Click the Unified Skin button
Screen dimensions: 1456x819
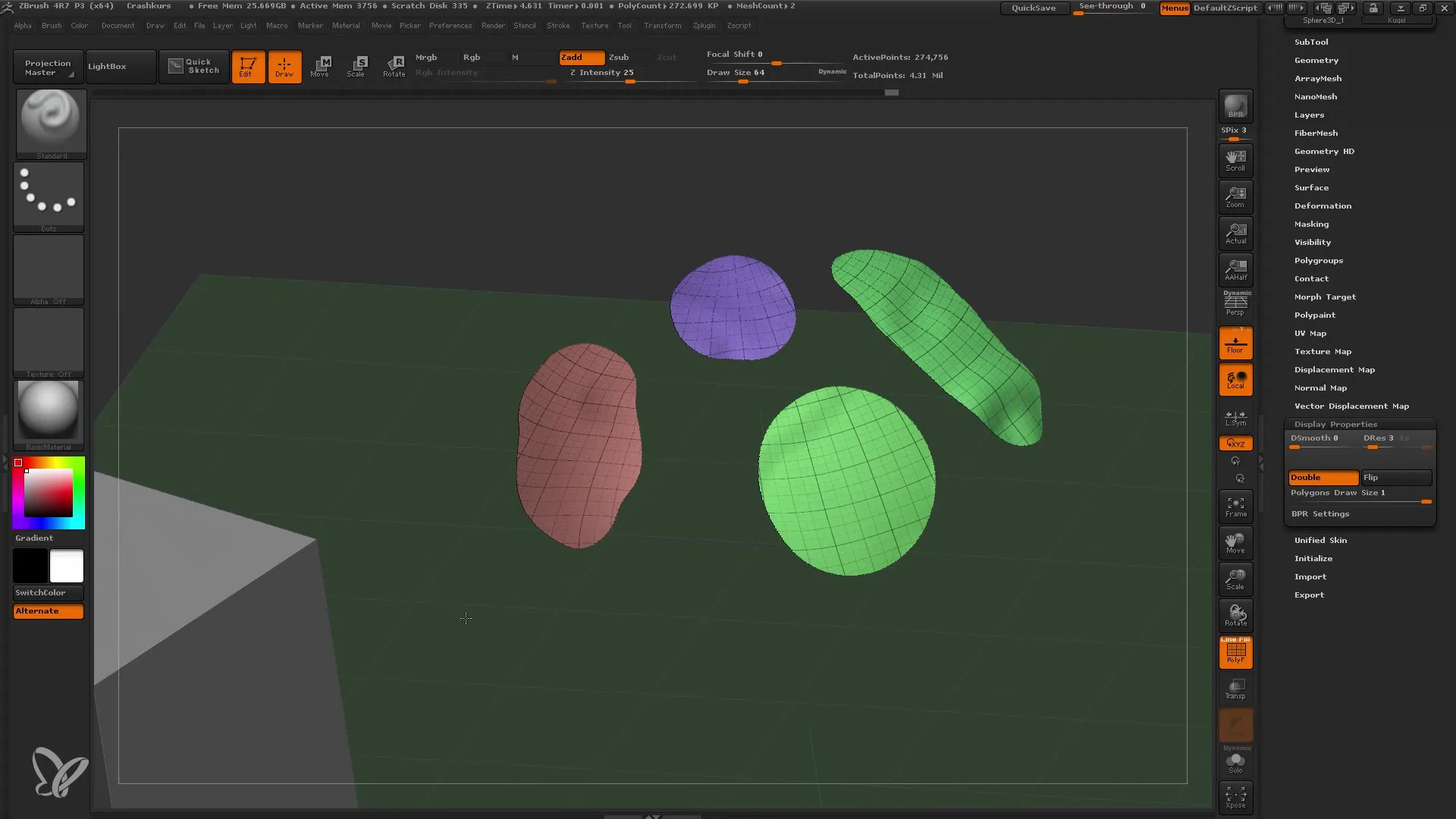1320,540
